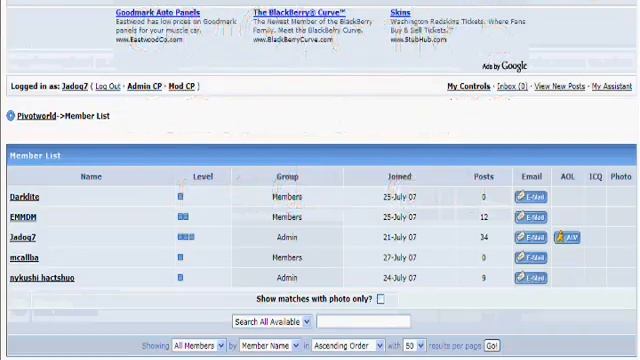Screen dimensions: 640x360
Task: Open EMMDM's member profile
Action: click(x=23, y=217)
